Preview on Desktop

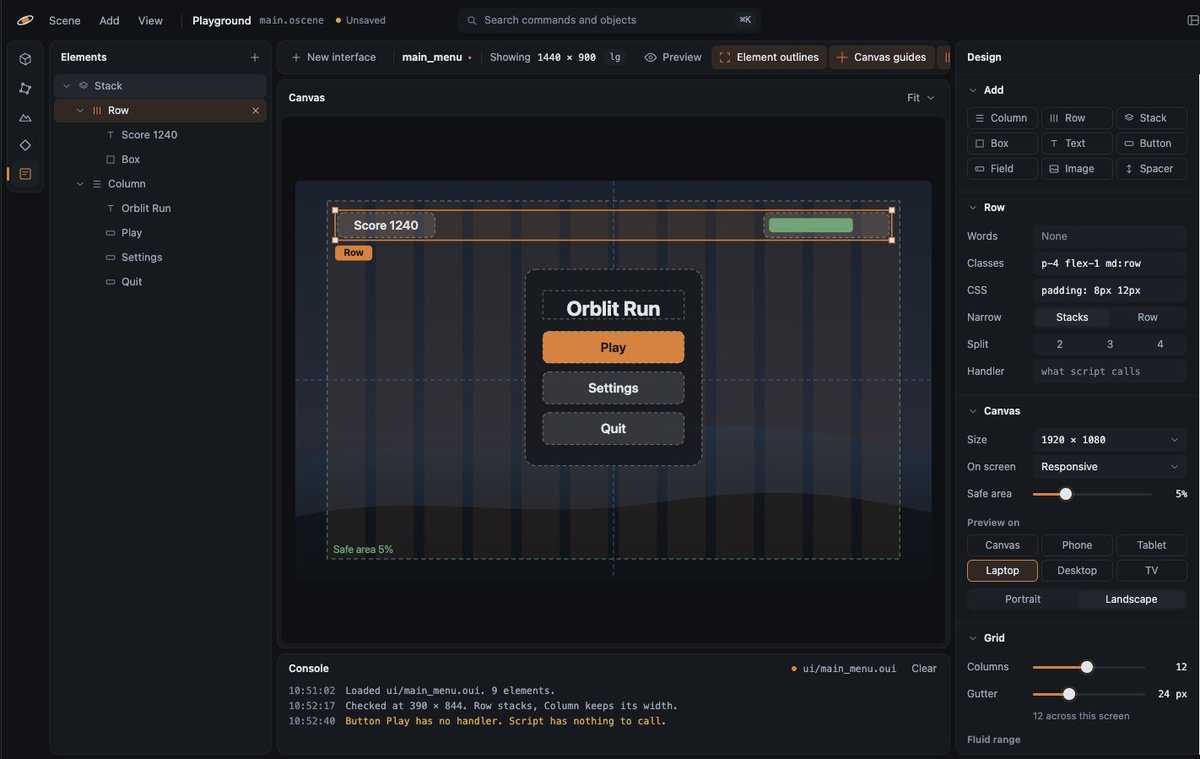[x=1076, y=571]
